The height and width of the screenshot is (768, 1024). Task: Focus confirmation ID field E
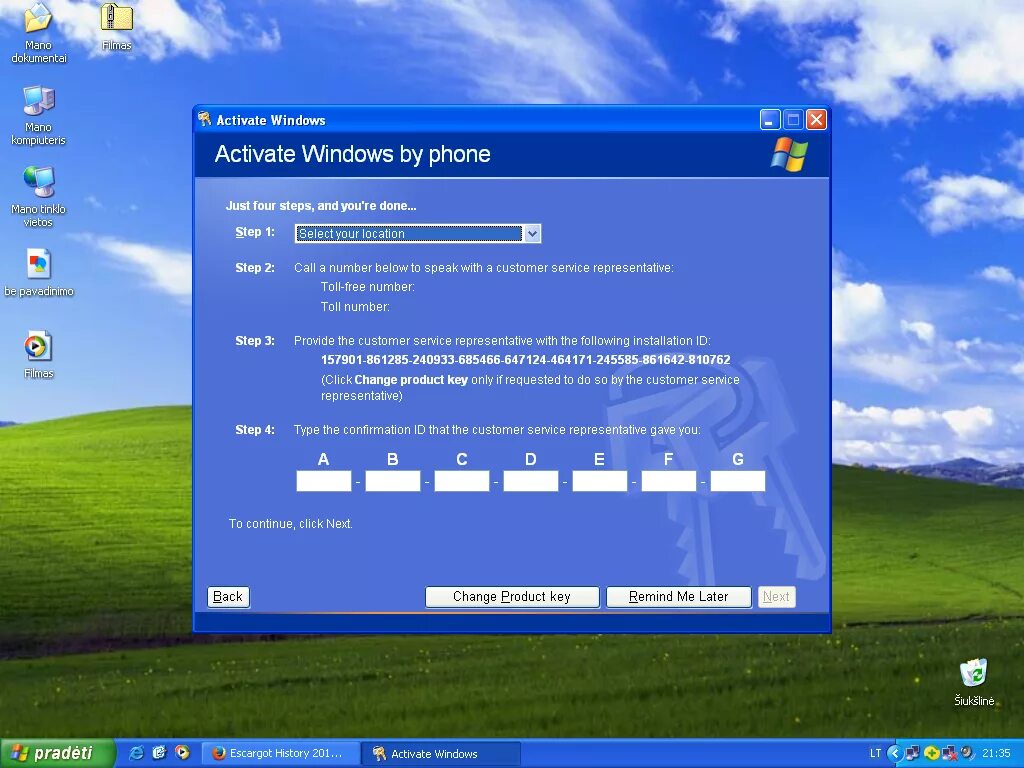[600, 481]
